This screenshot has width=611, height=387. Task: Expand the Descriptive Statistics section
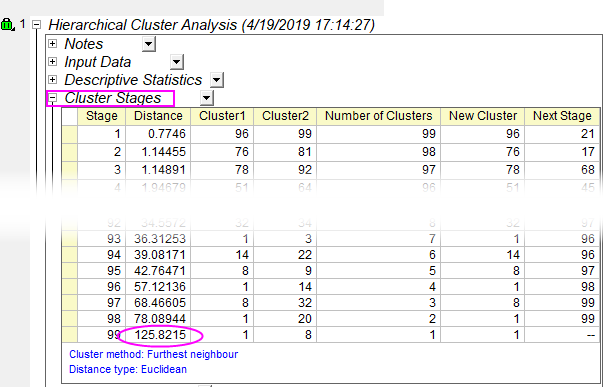tap(53, 80)
